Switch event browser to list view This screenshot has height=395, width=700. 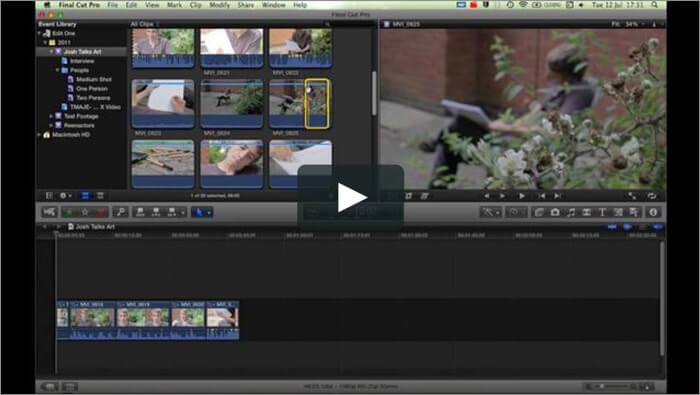(100, 196)
